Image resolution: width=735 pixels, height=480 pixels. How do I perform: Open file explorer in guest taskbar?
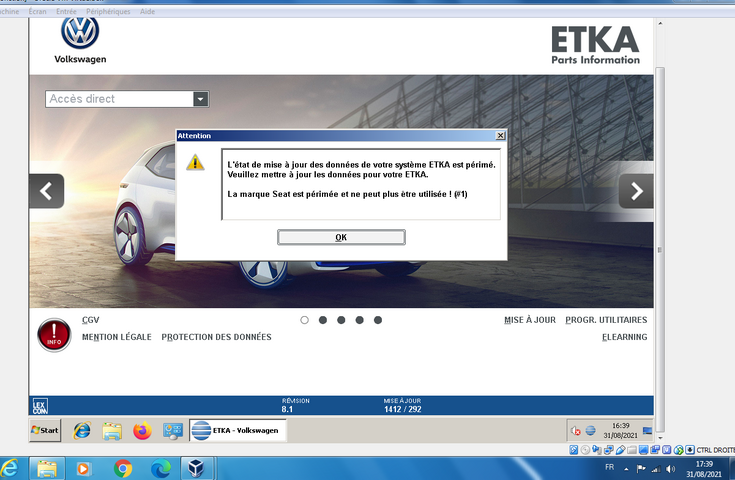[112, 431]
